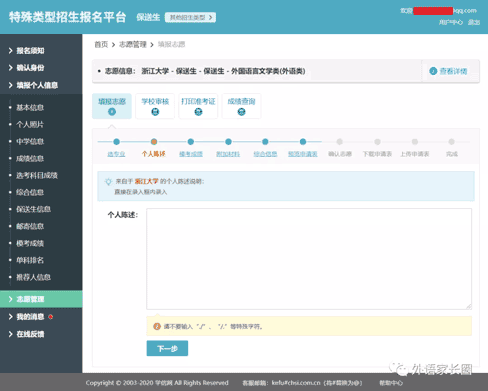The image size is (488, 391).
Task: Open 综合信息 in left sidebar
Action: 30,192
